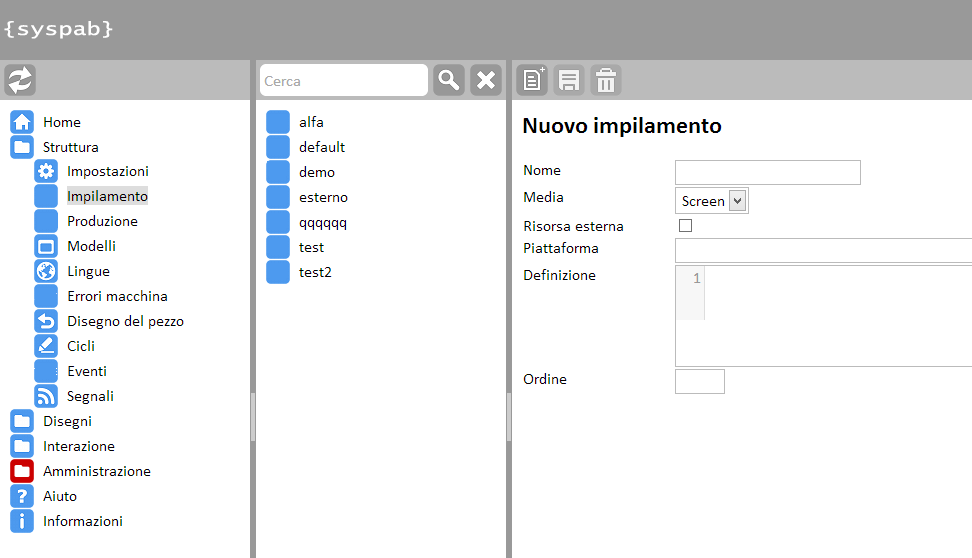The image size is (972, 558).
Task: Open the Produzione menu item
Action: click(x=102, y=221)
